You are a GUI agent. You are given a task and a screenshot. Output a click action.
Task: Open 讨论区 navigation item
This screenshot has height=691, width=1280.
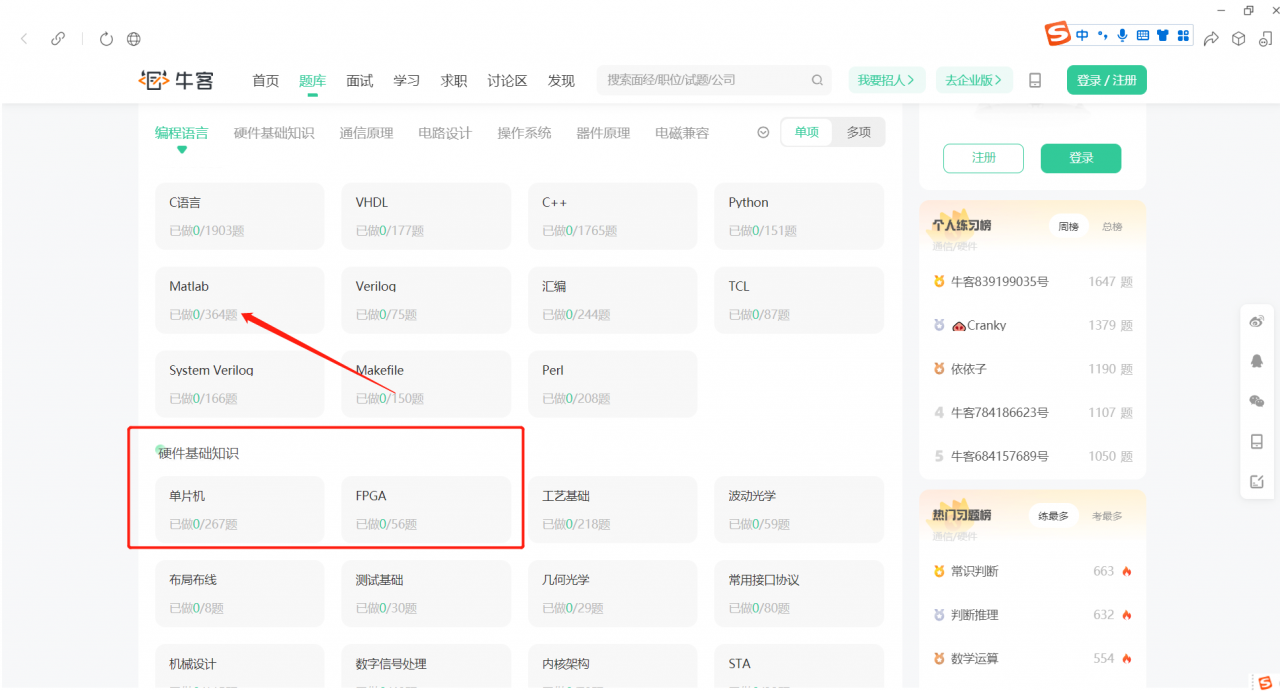click(507, 81)
